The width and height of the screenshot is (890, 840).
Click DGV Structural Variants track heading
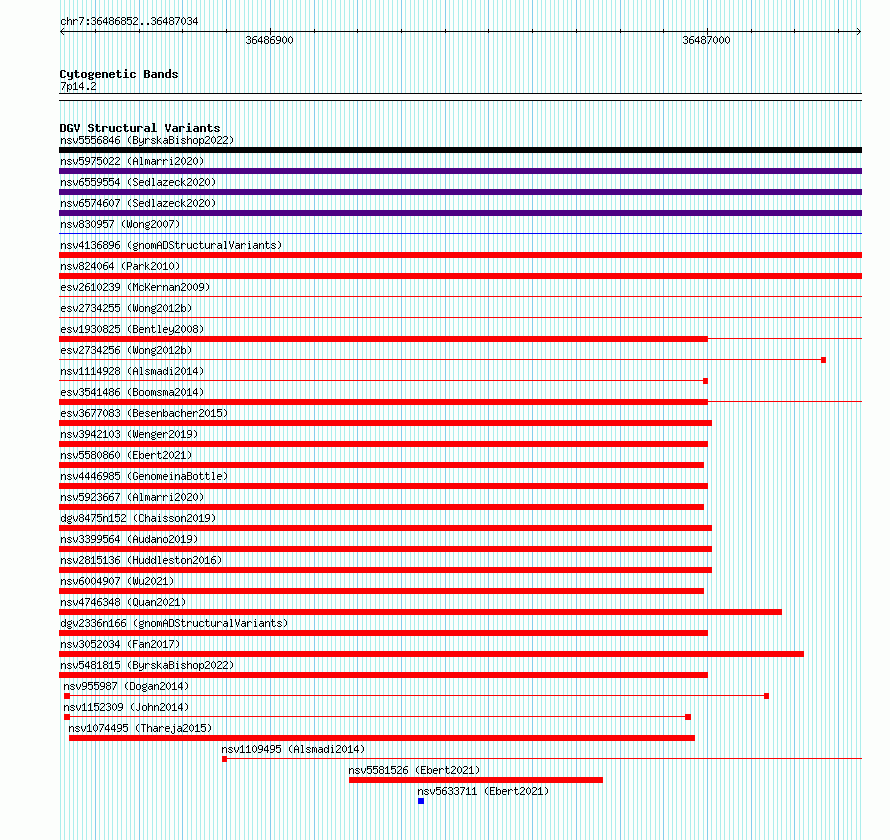tap(140, 128)
